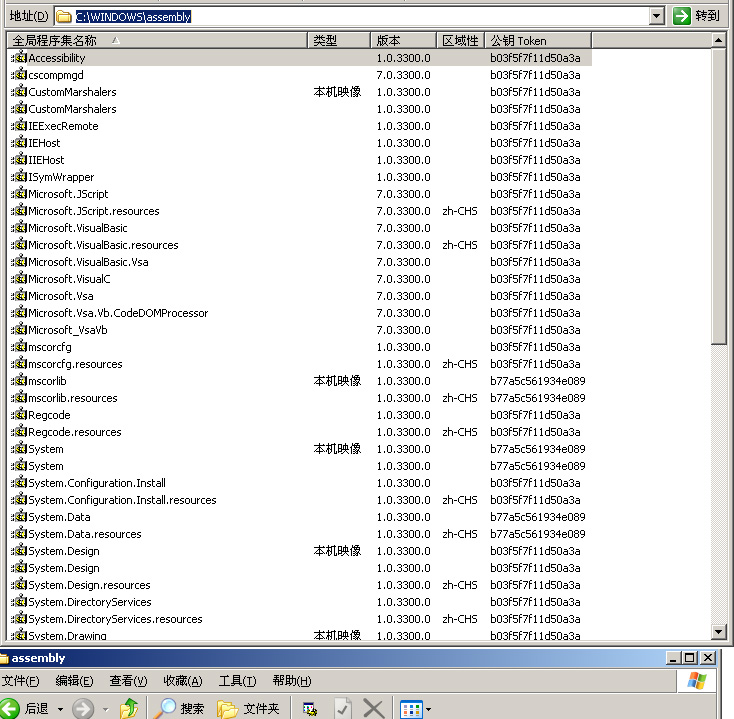Open the views dropdown arrow
The image size is (734, 719).
428,710
